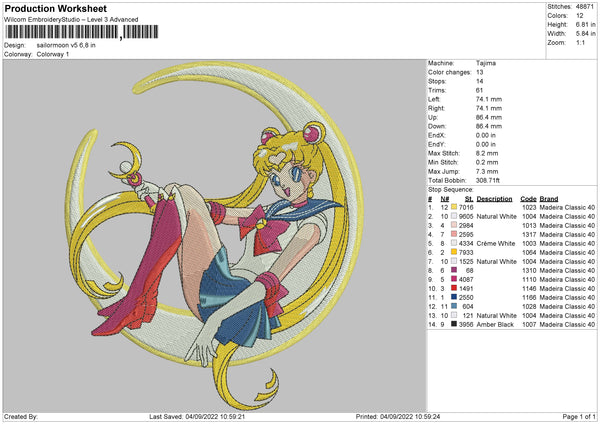
Task: Click the barcode under the Wilcom subtitle
Action: coord(82,32)
